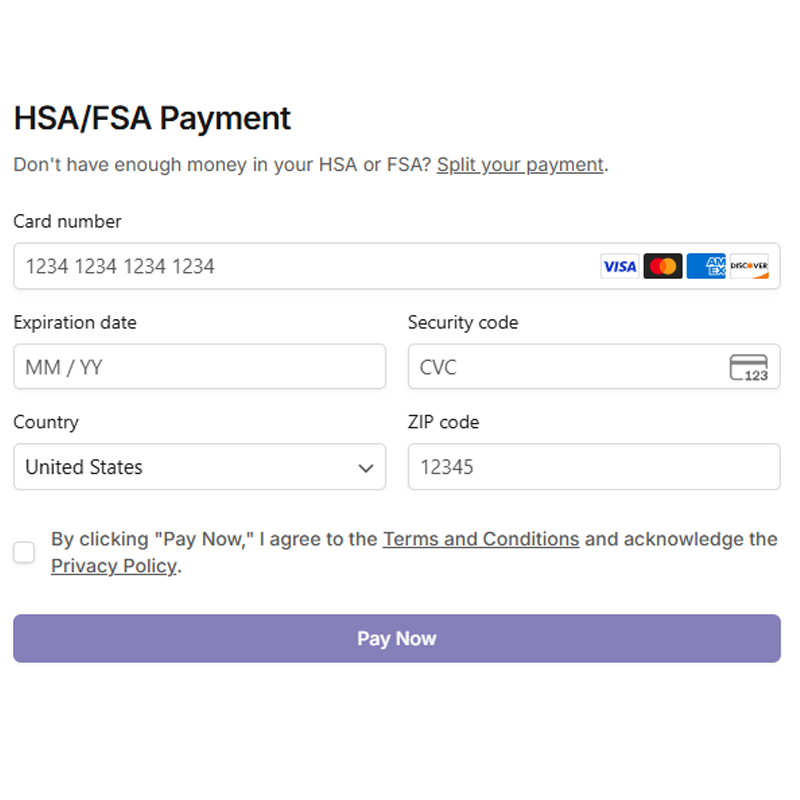Click the "Card number" field label
The image size is (800, 800).
(x=67, y=221)
